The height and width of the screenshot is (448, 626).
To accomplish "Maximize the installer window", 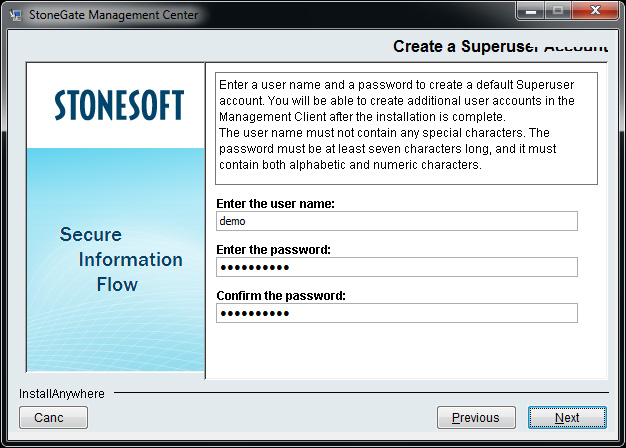I will (558, 10).
